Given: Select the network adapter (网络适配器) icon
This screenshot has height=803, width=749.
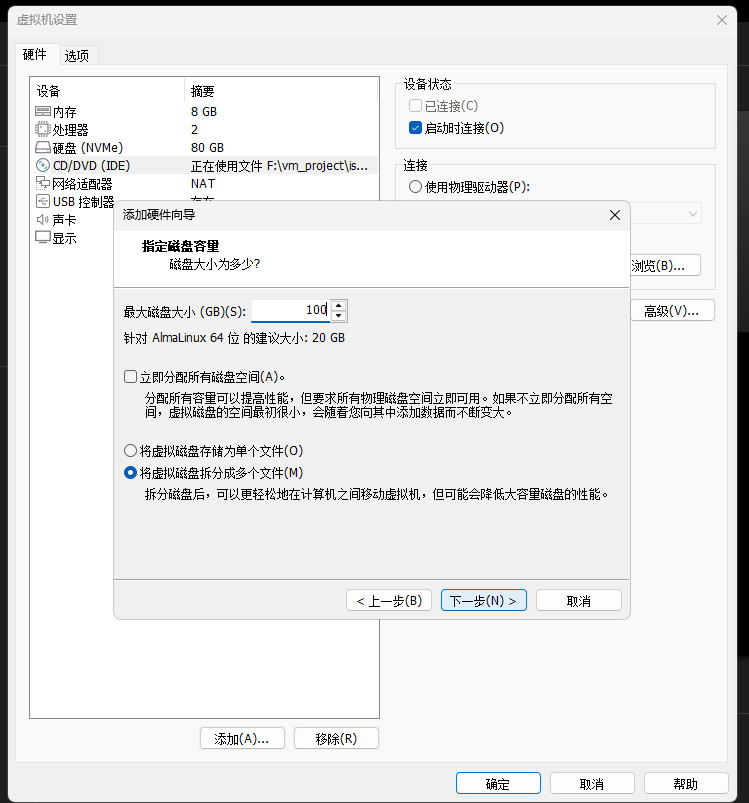Looking at the screenshot, I should point(43,183).
